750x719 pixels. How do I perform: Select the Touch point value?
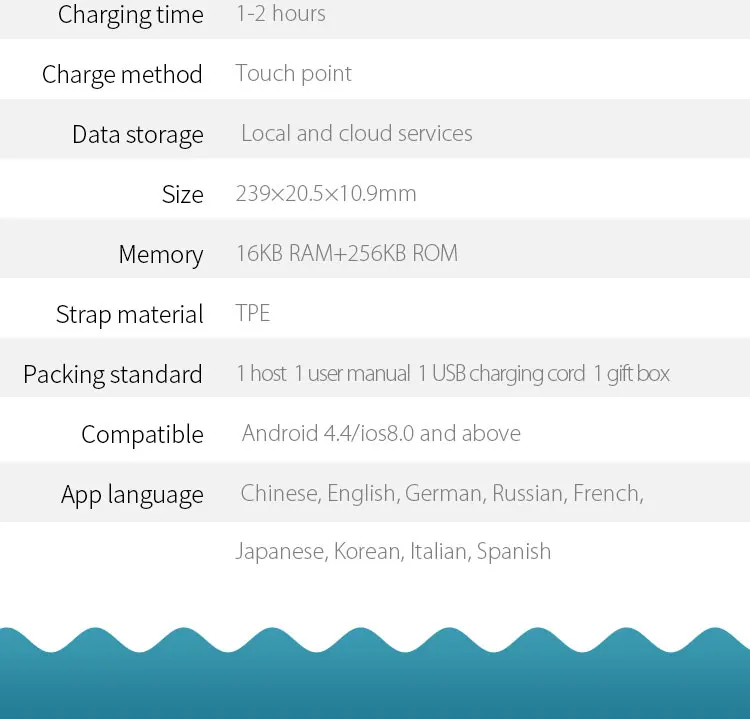(x=294, y=74)
